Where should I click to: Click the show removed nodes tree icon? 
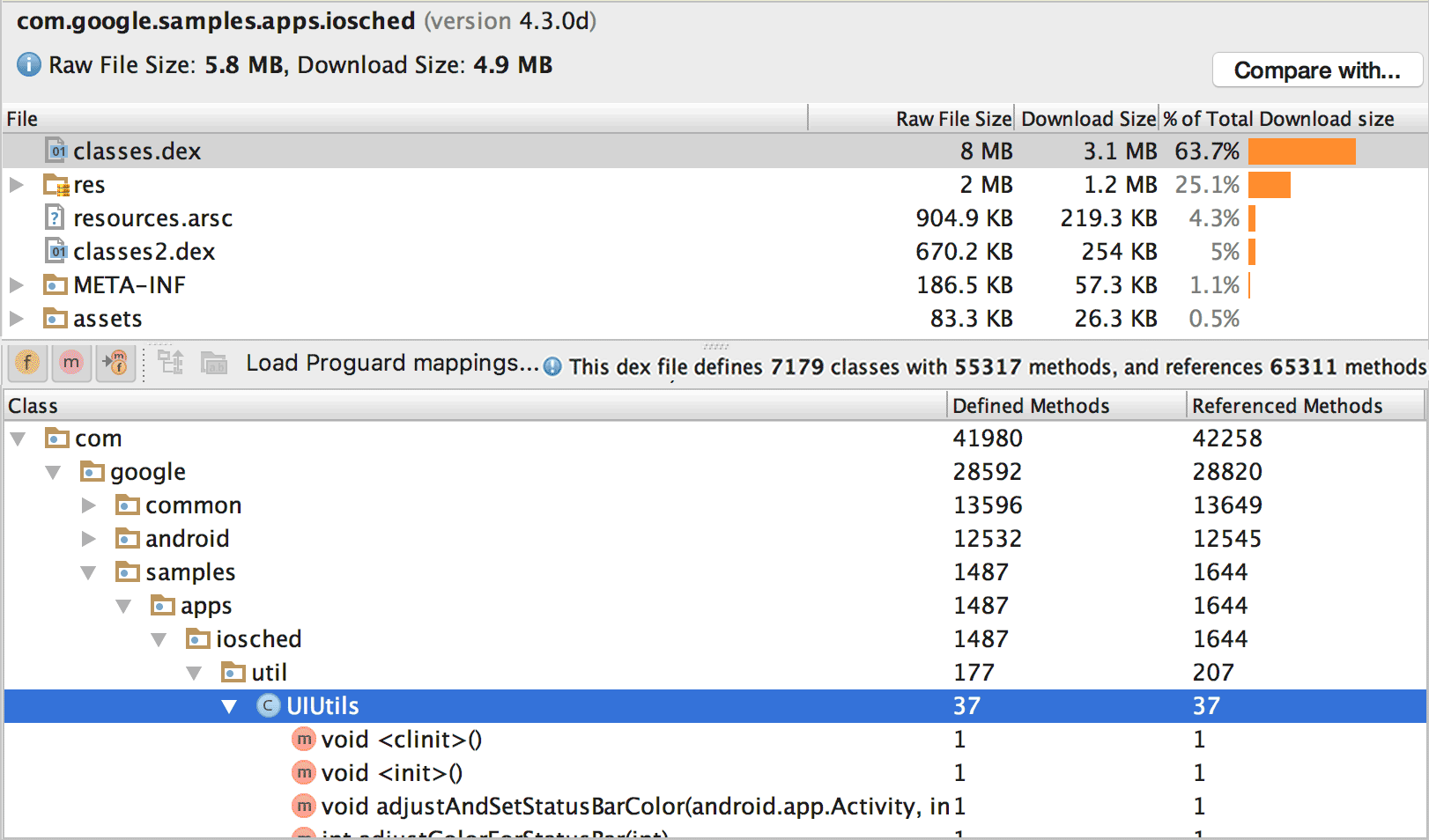(x=170, y=363)
